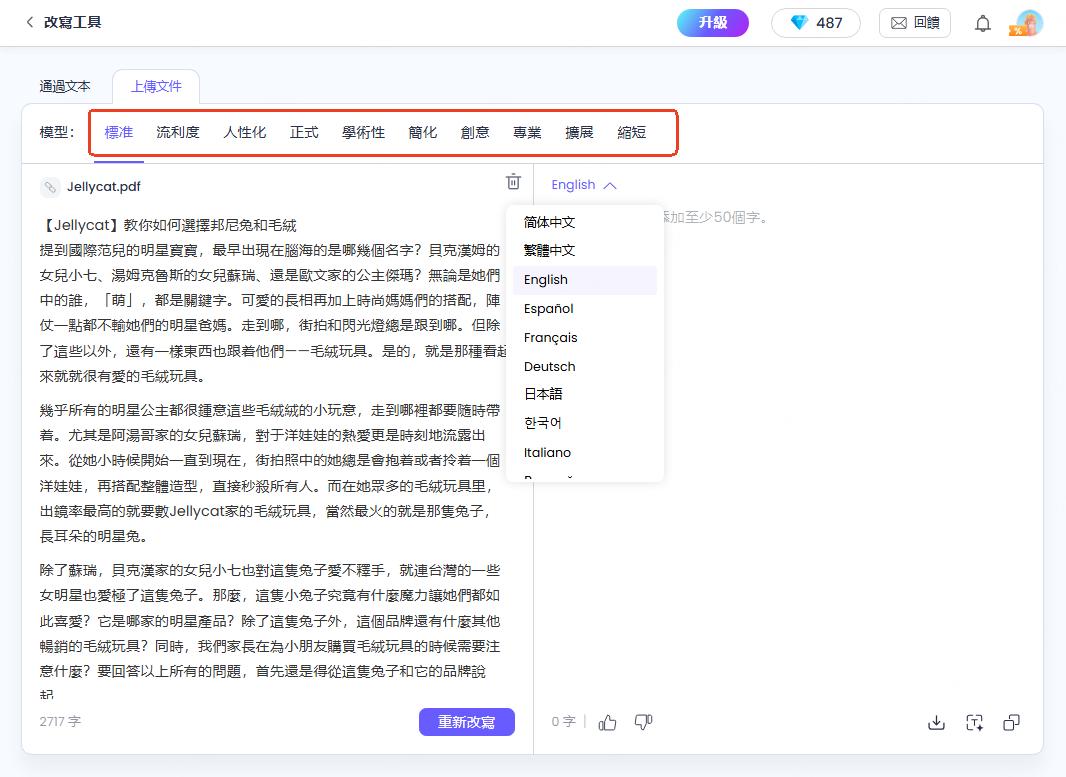Click the paperclip icon beside Jellycat.pdf
This screenshot has height=777, width=1066.
point(50,187)
